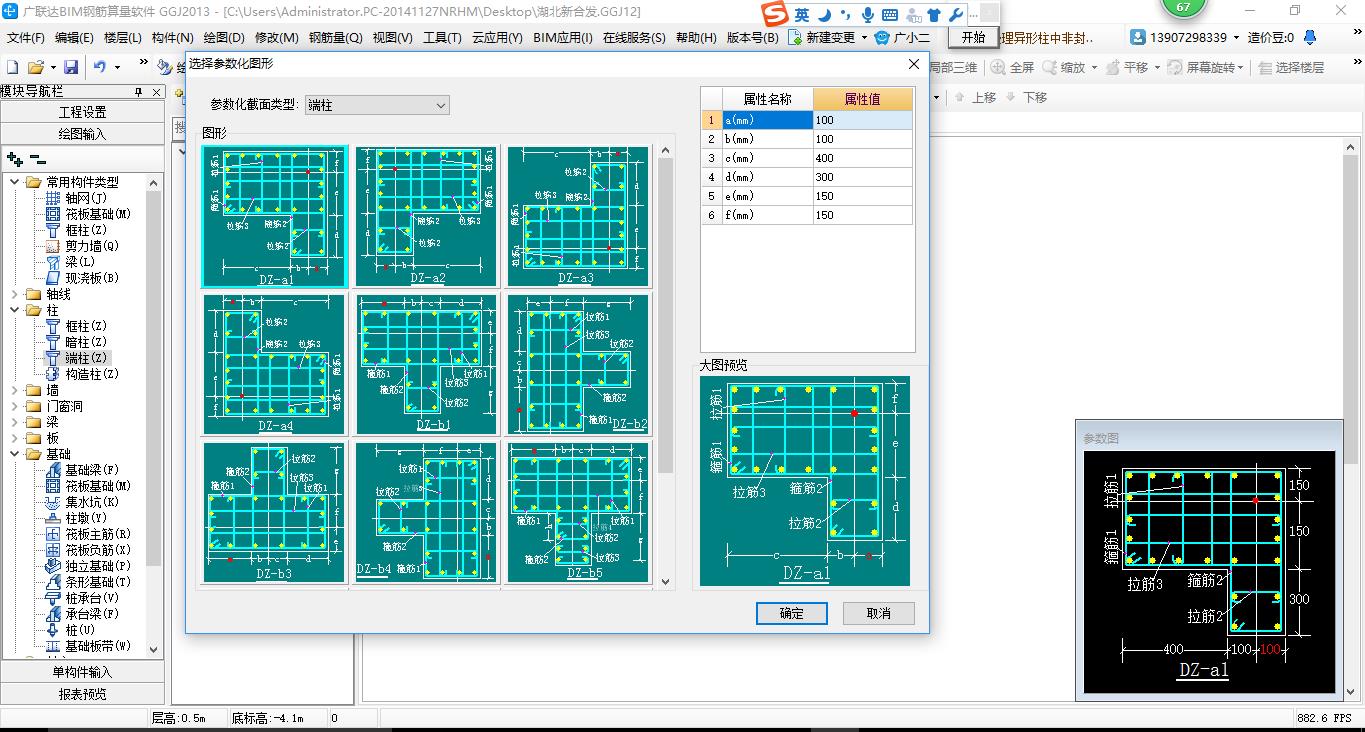Click the 确定 confirm button
The width and height of the screenshot is (1365, 732).
pos(792,613)
